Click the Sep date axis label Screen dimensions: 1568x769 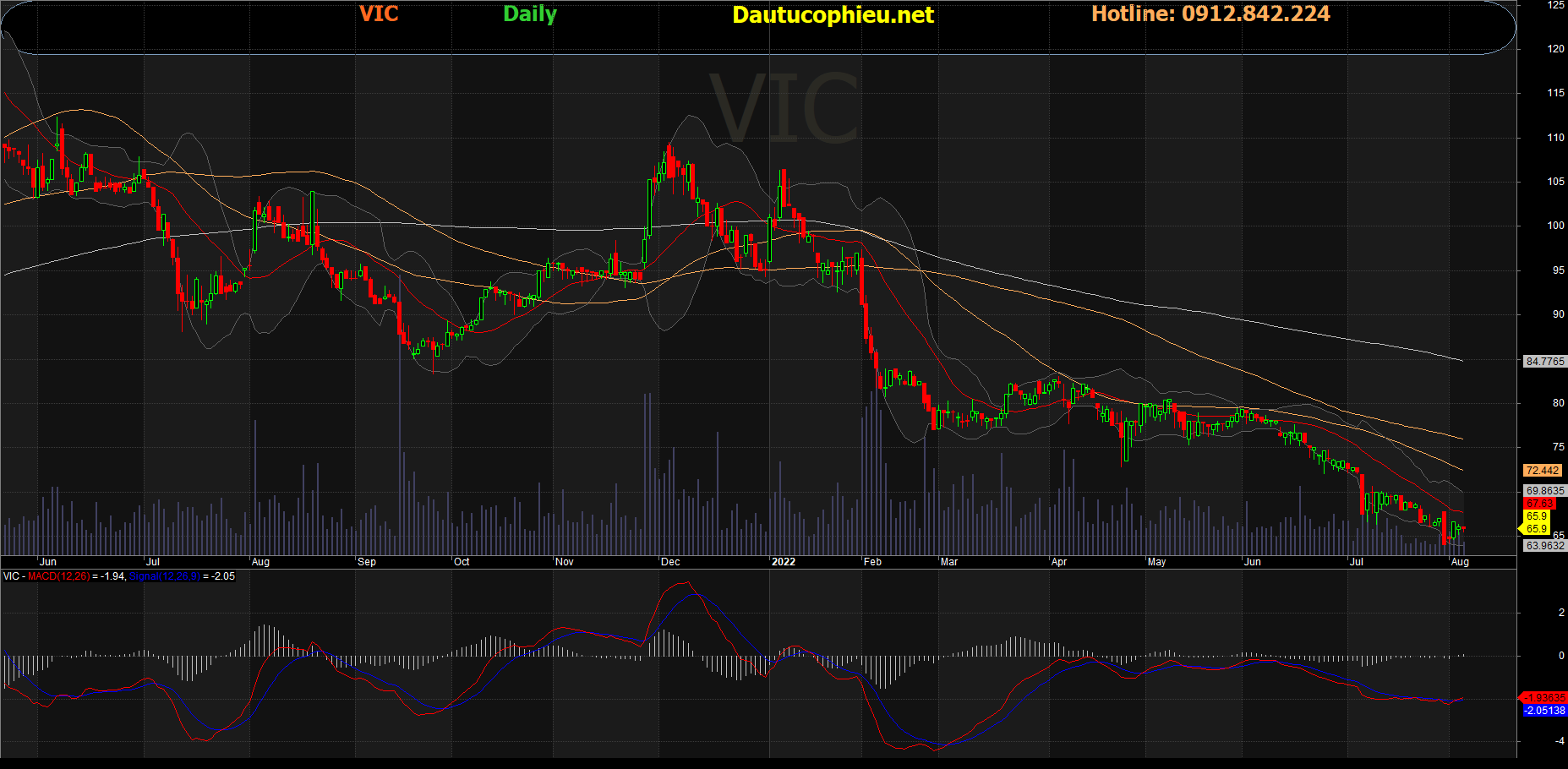[x=367, y=562]
